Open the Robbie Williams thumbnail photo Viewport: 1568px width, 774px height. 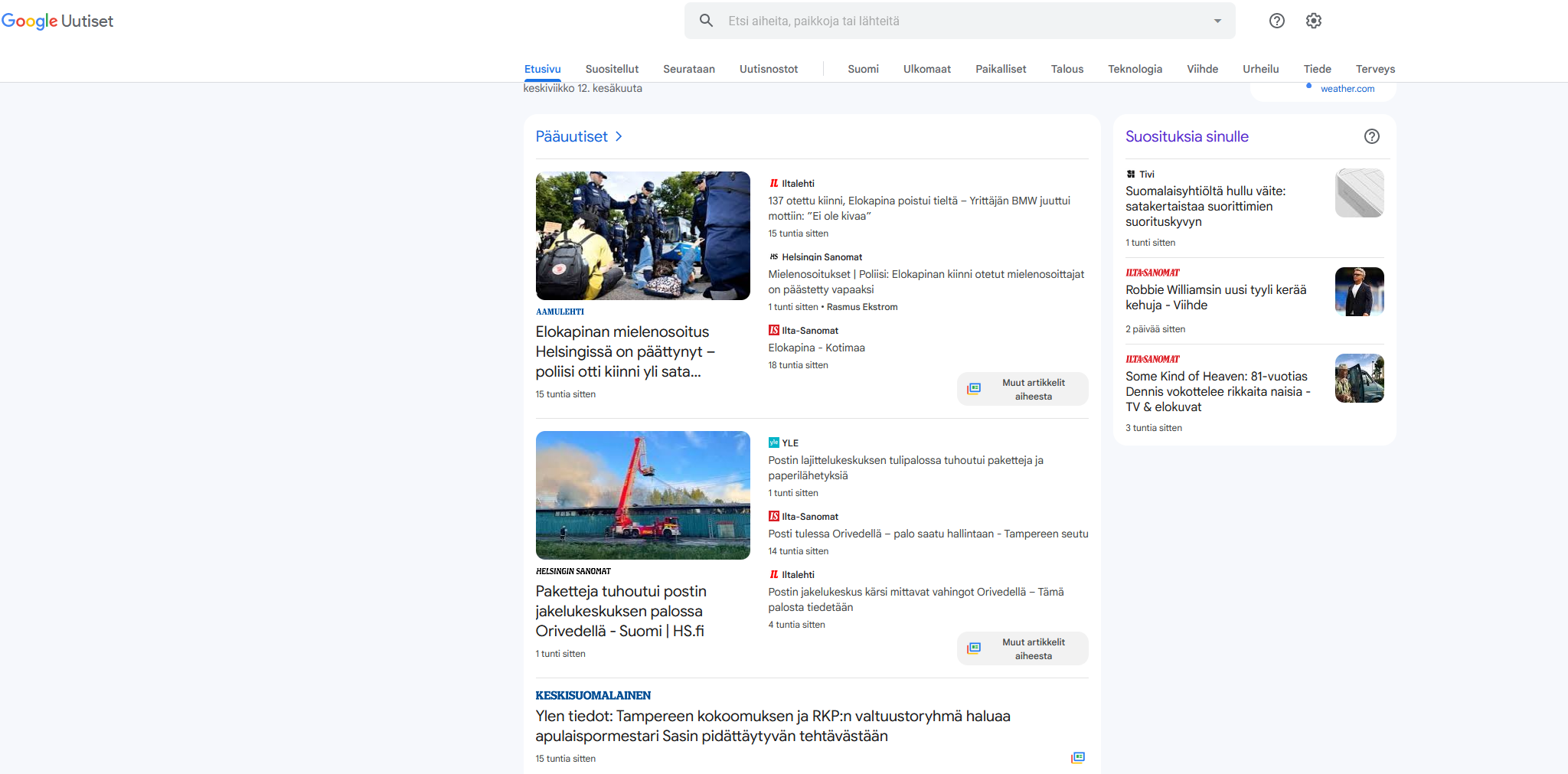point(1360,292)
